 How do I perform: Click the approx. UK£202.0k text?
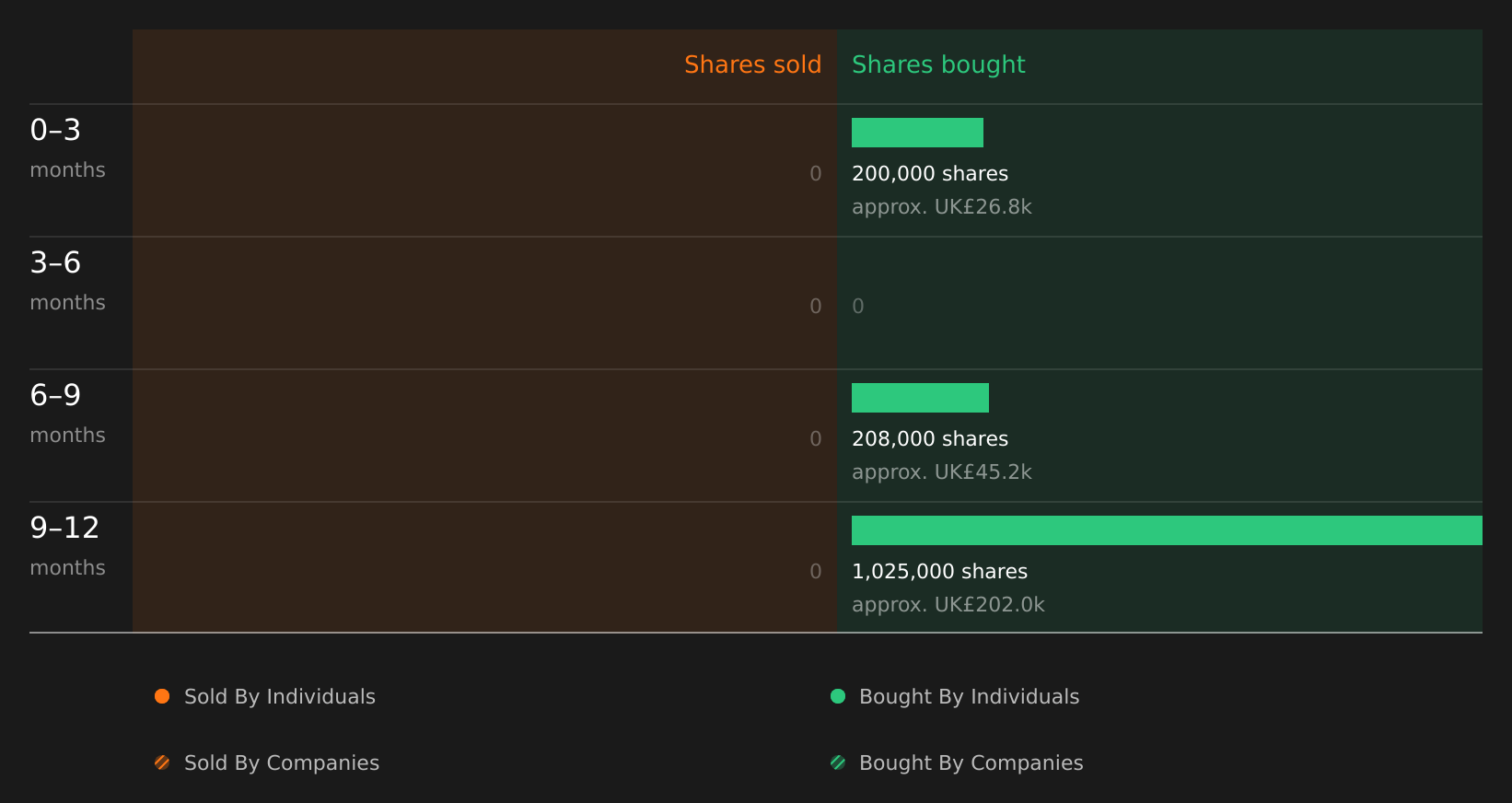point(948,605)
